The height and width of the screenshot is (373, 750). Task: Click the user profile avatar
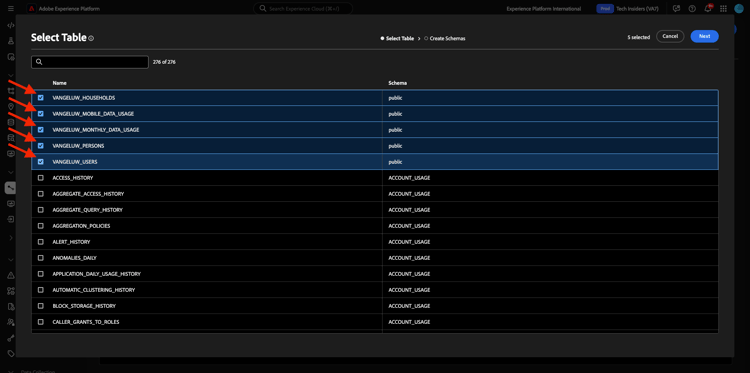click(739, 9)
